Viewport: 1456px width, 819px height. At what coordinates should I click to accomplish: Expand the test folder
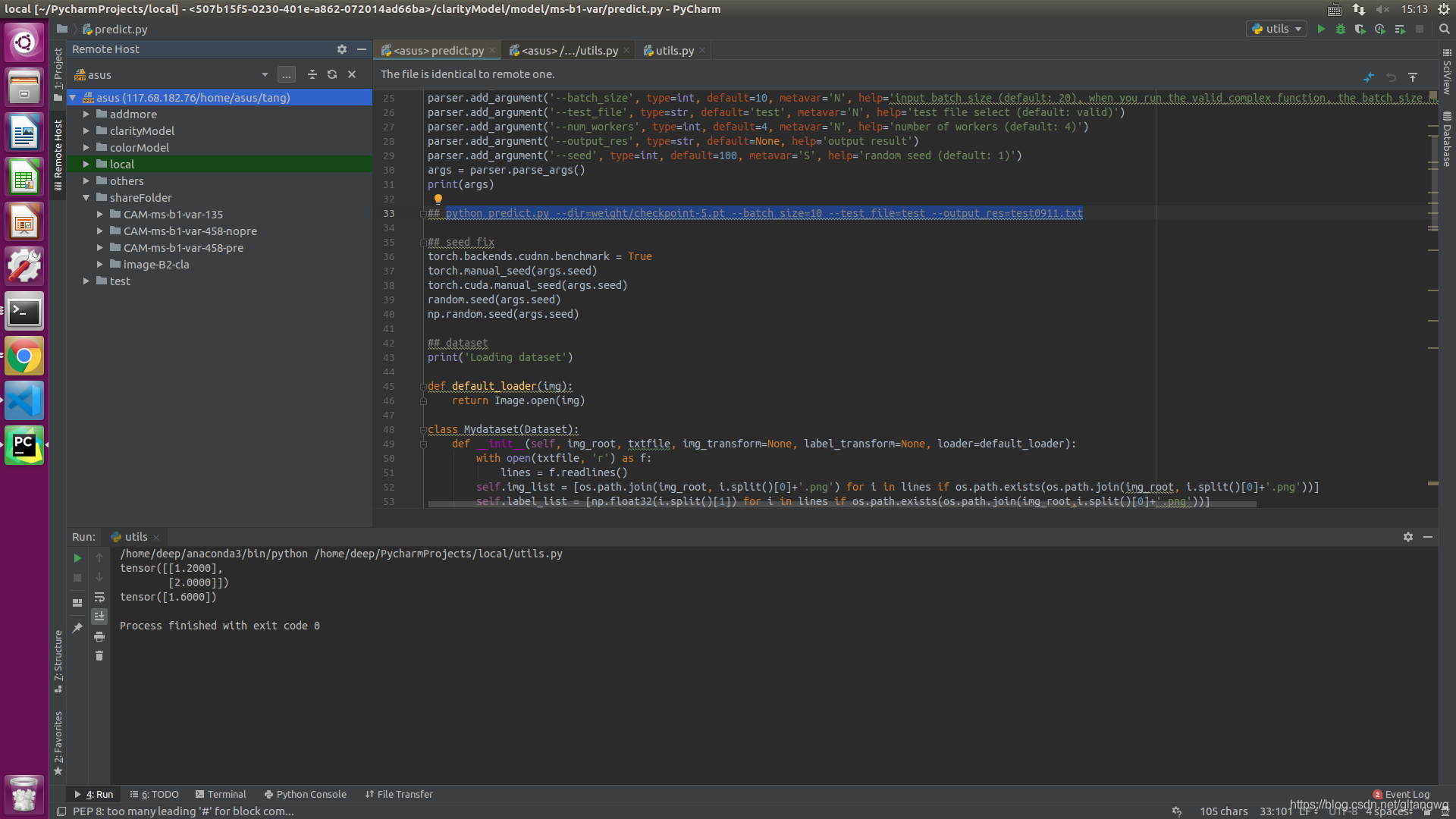coord(86,281)
